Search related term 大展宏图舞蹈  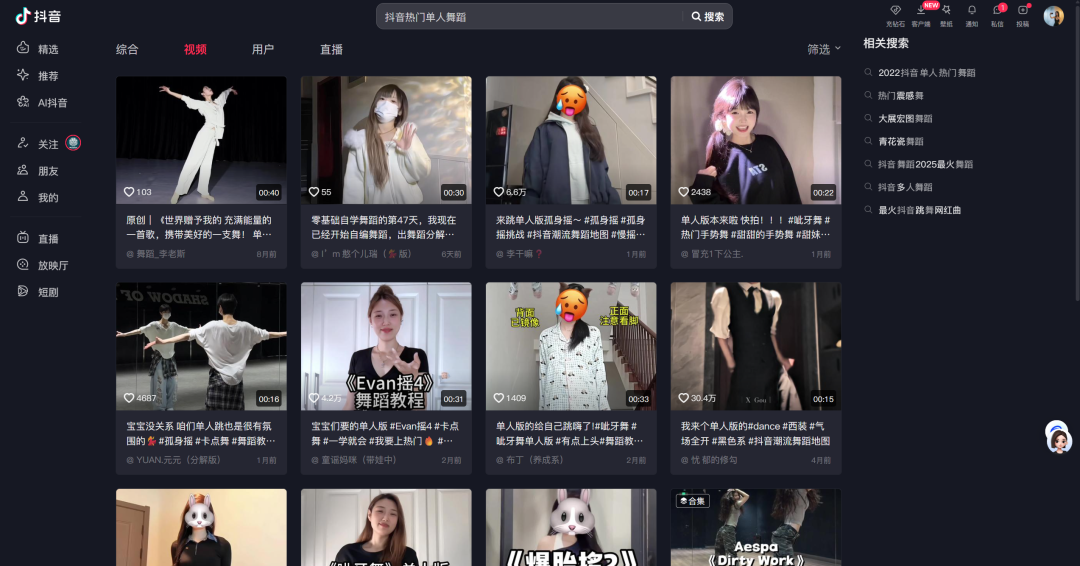tap(905, 118)
